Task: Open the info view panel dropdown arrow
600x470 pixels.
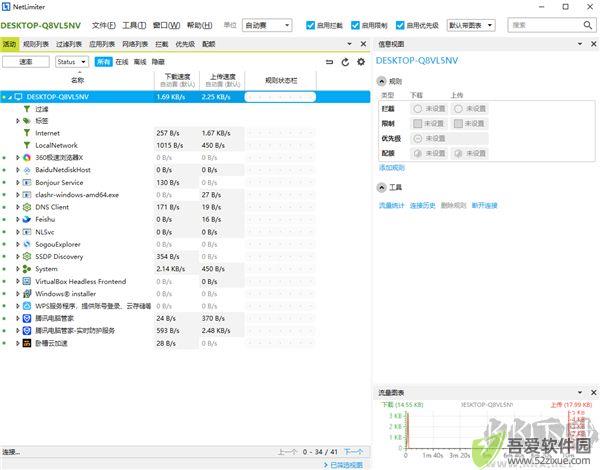Action: coord(580,44)
